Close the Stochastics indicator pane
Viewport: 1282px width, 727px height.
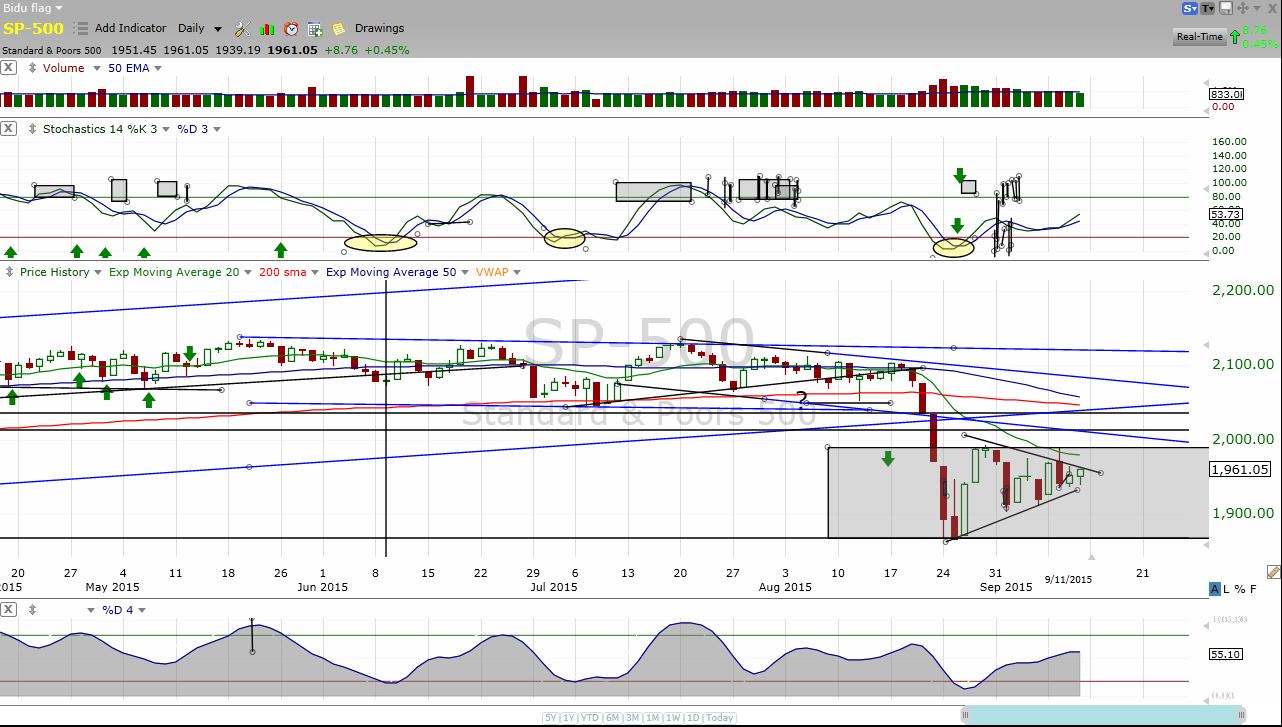click(8, 129)
